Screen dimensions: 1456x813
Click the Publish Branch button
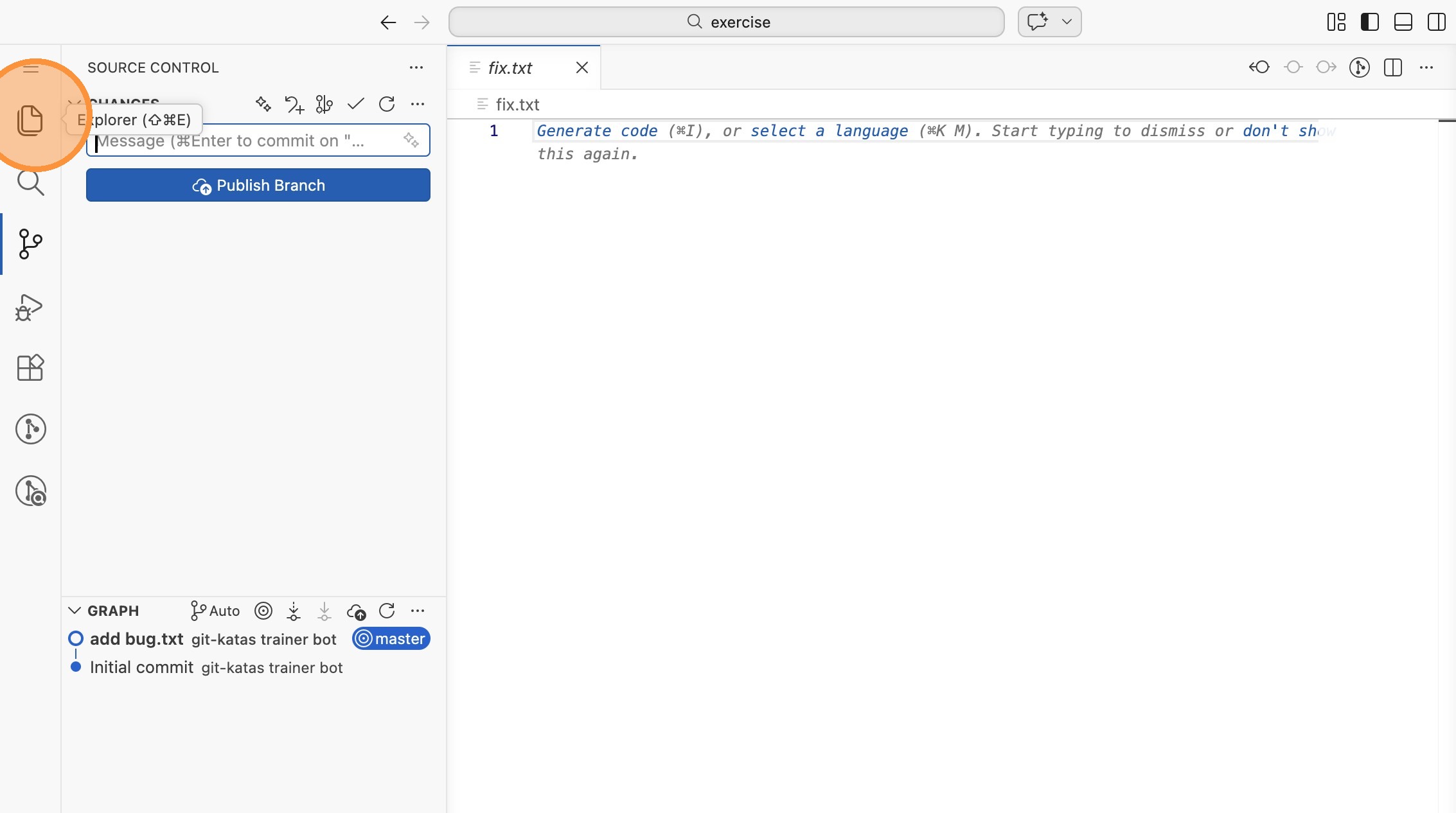tap(258, 185)
